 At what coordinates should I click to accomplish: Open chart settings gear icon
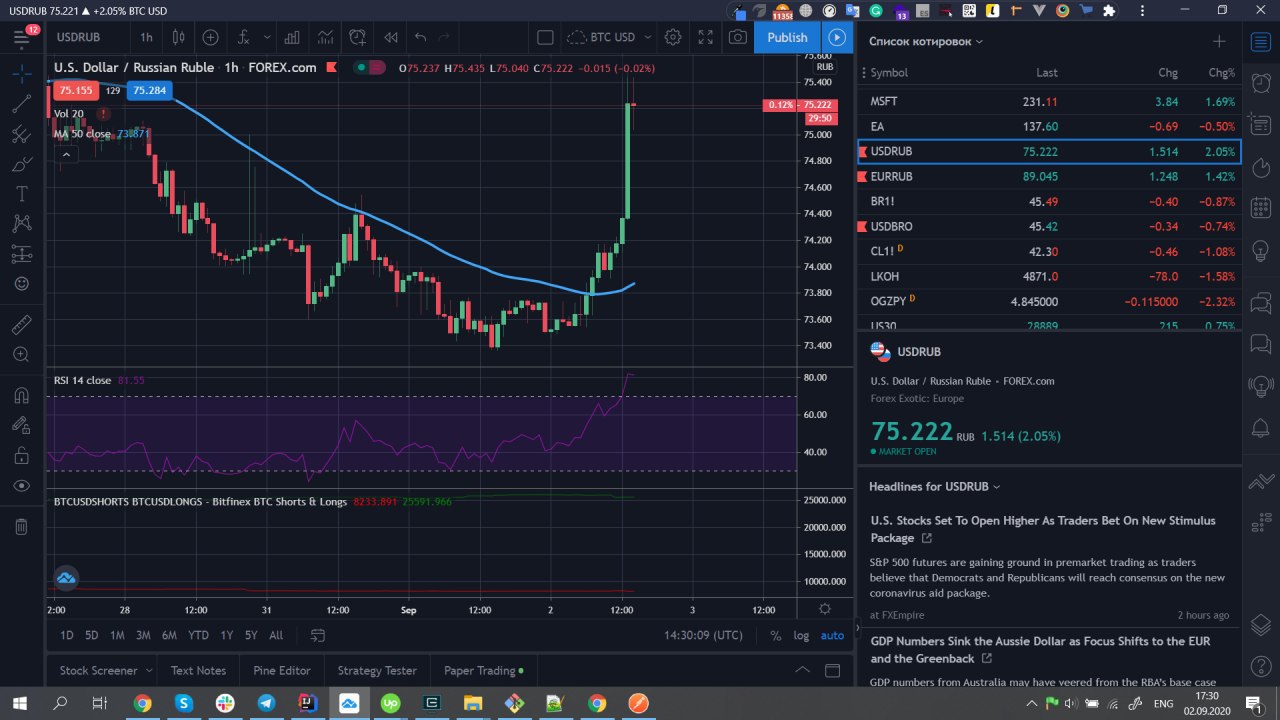tap(673, 37)
